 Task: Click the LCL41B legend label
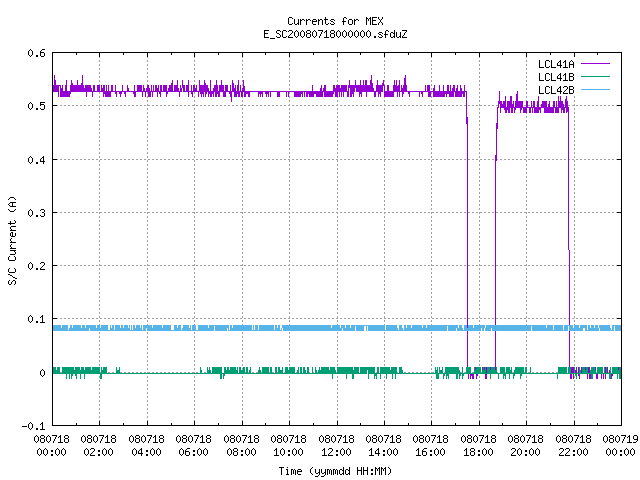tap(556, 77)
